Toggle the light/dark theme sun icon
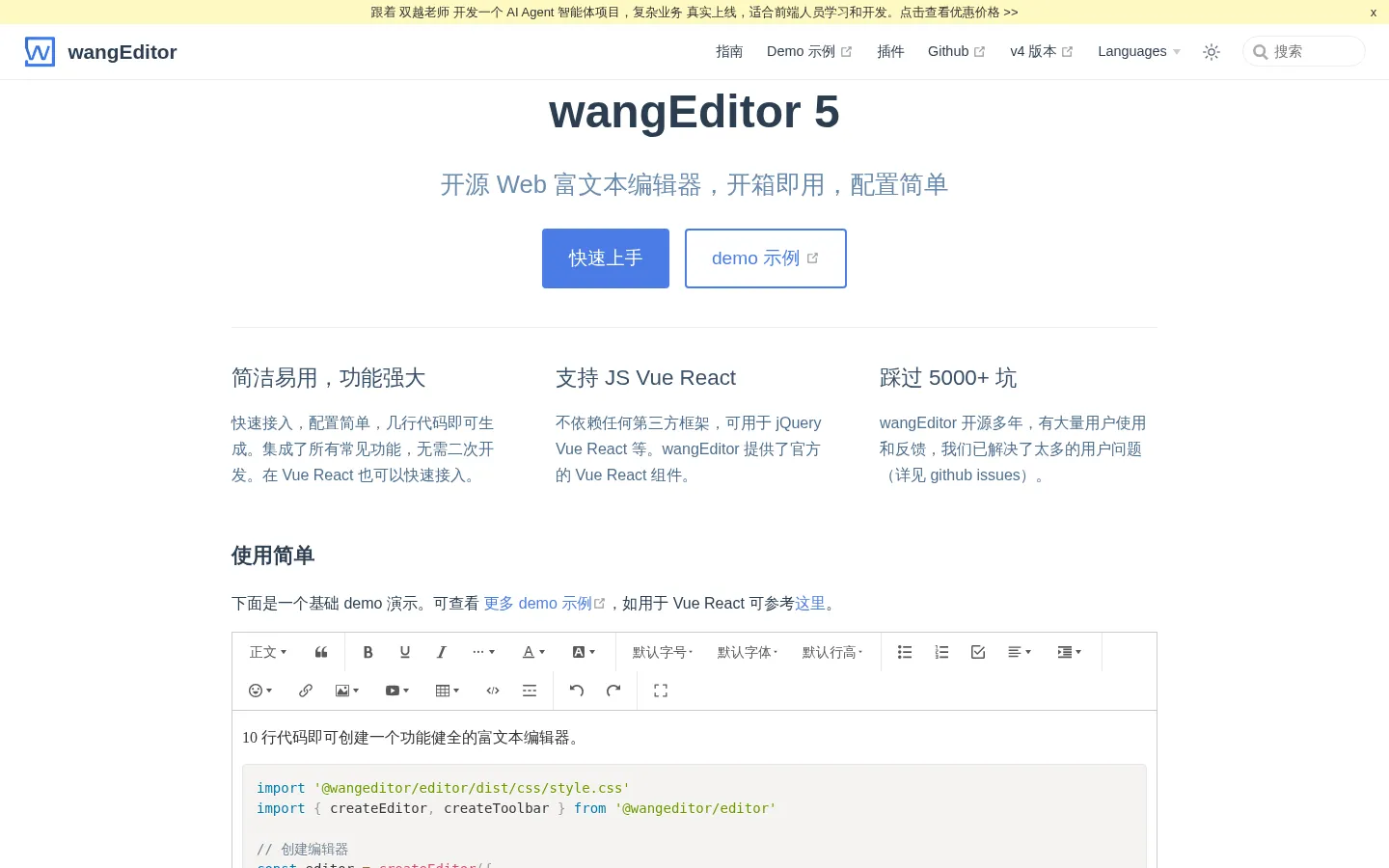 coord(1212,52)
